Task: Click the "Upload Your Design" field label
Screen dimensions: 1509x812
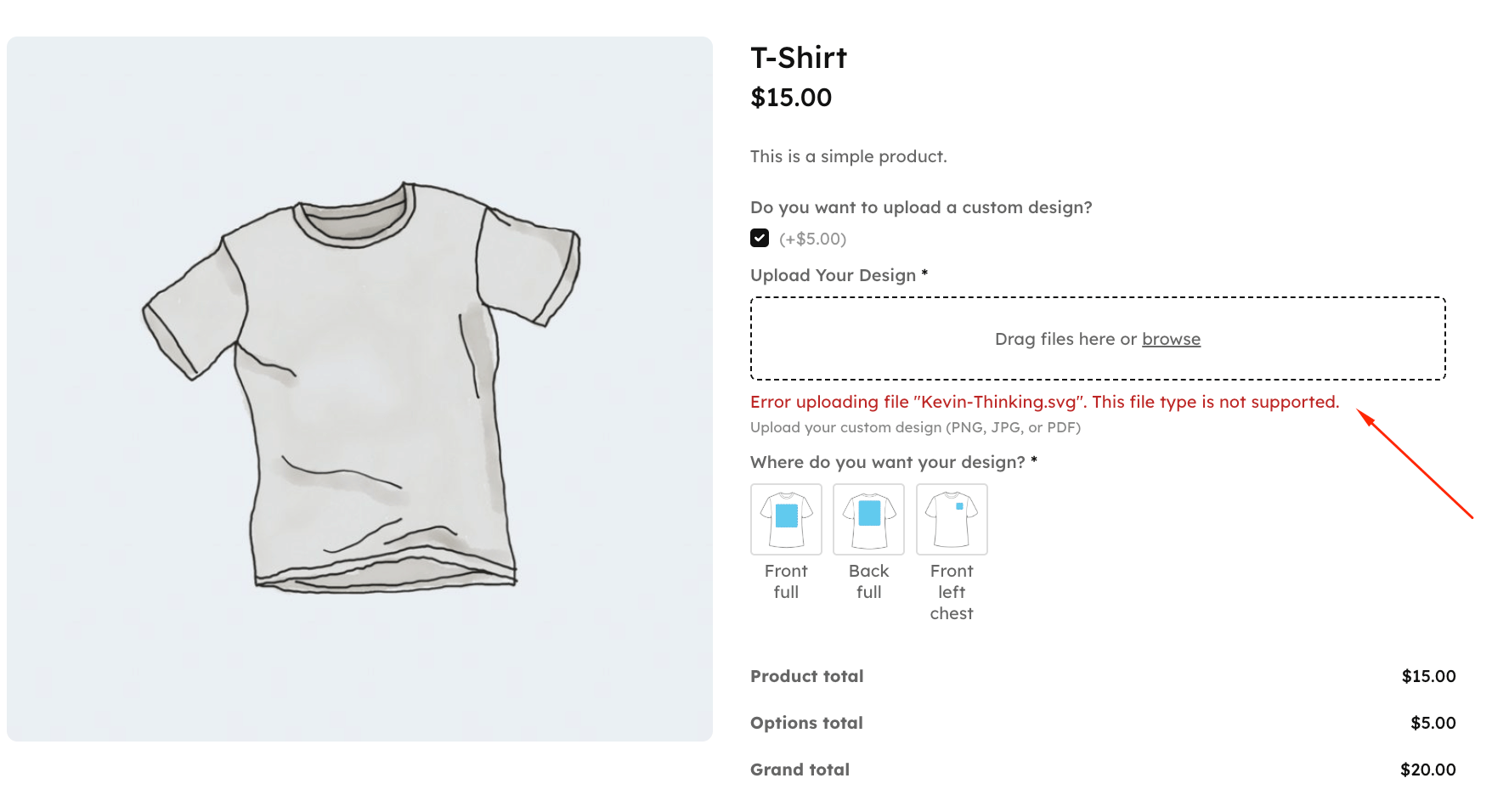Action: [833, 275]
